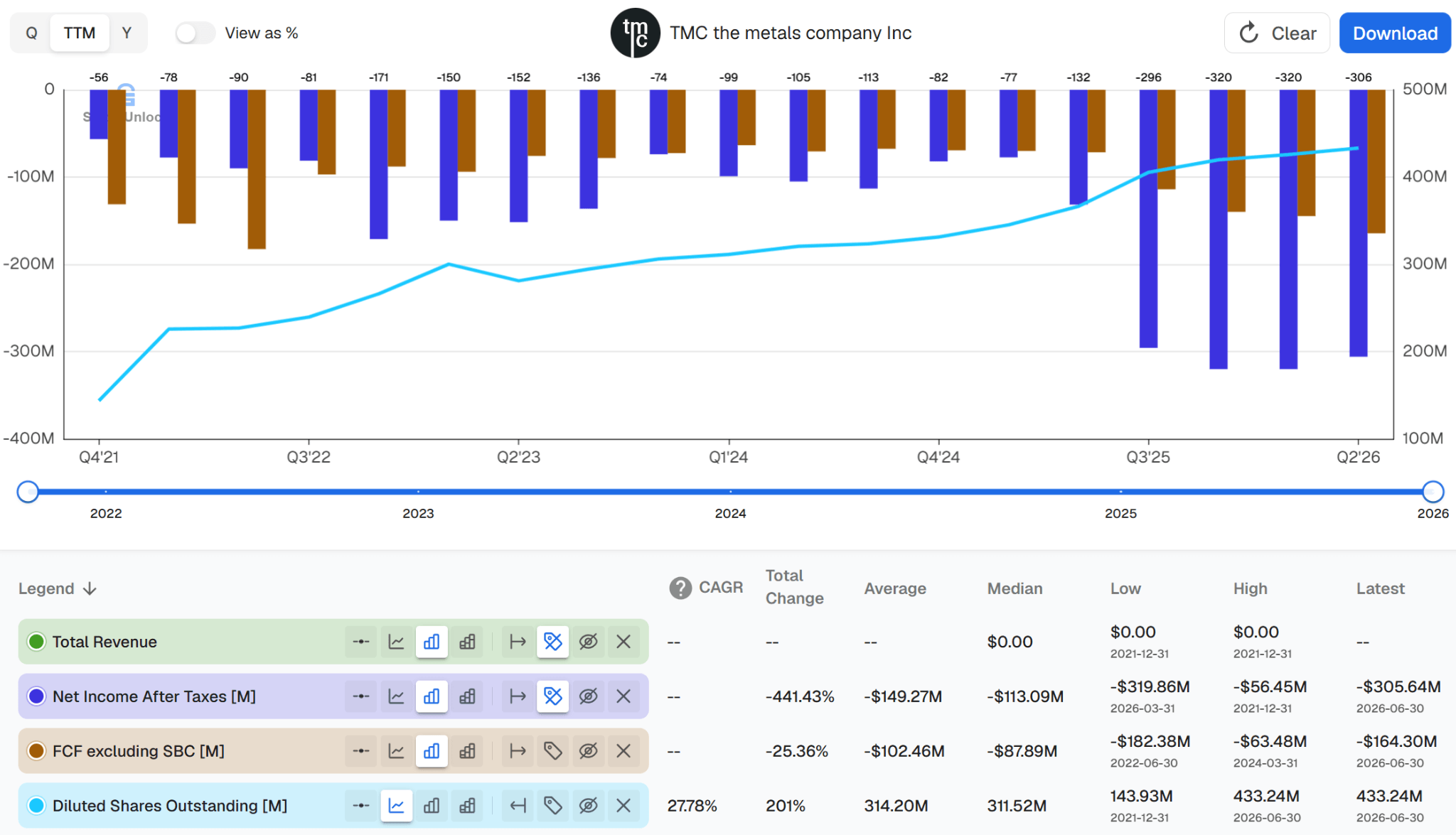
Task: Remove the Net Income After Taxes series
Action: click(x=623, y=696)
